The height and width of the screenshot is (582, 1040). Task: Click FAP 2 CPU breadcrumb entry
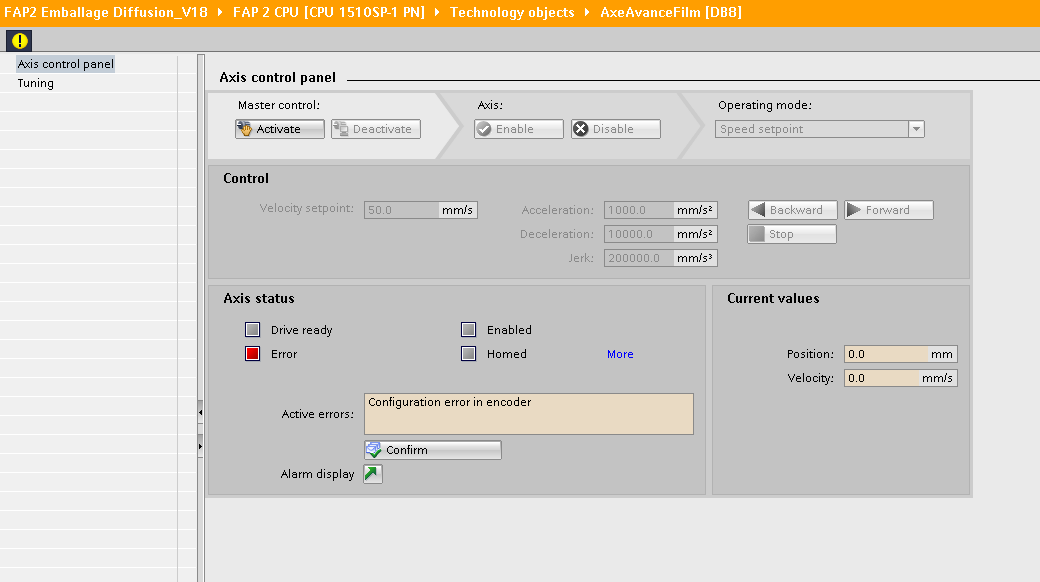328,12
